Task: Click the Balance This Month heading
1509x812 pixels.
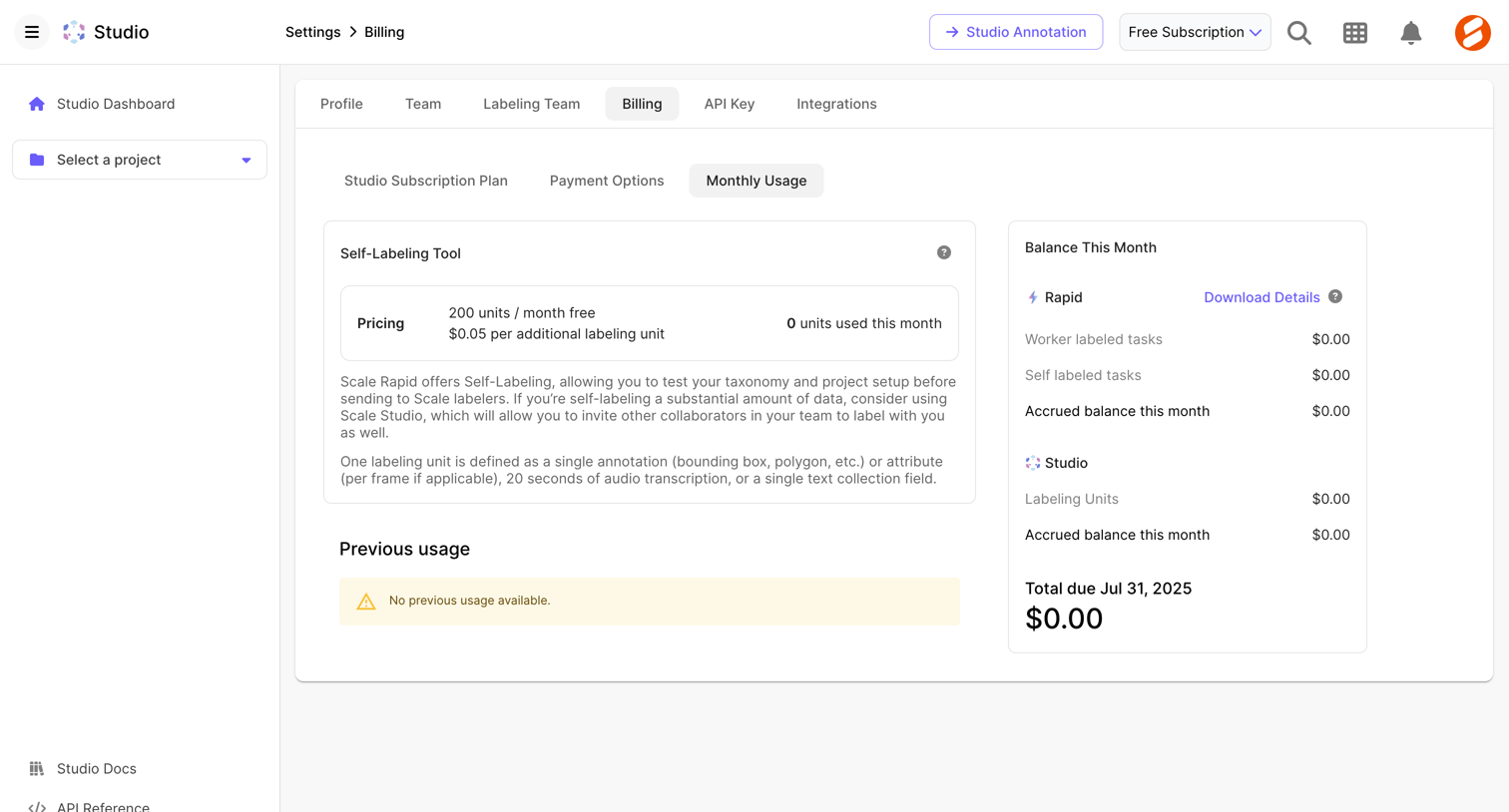Action: 1091,247
